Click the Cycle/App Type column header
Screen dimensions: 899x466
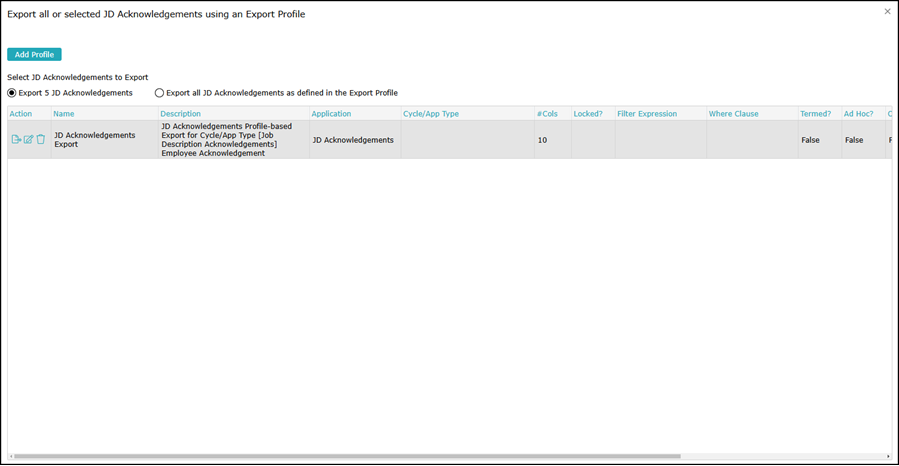(431, 114)
